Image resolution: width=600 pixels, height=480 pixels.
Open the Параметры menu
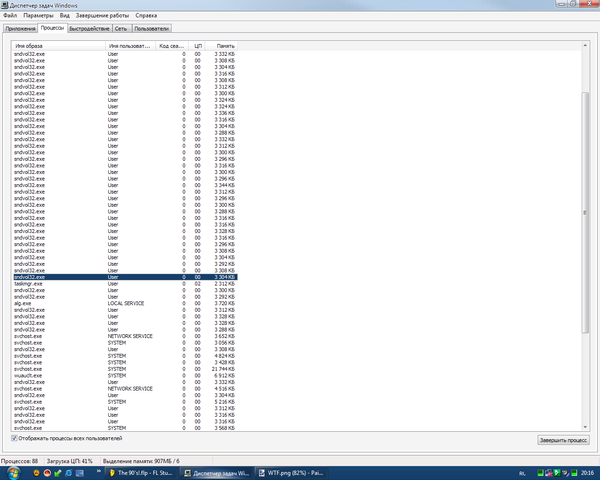pyautogui.click(x=39, y=17)
